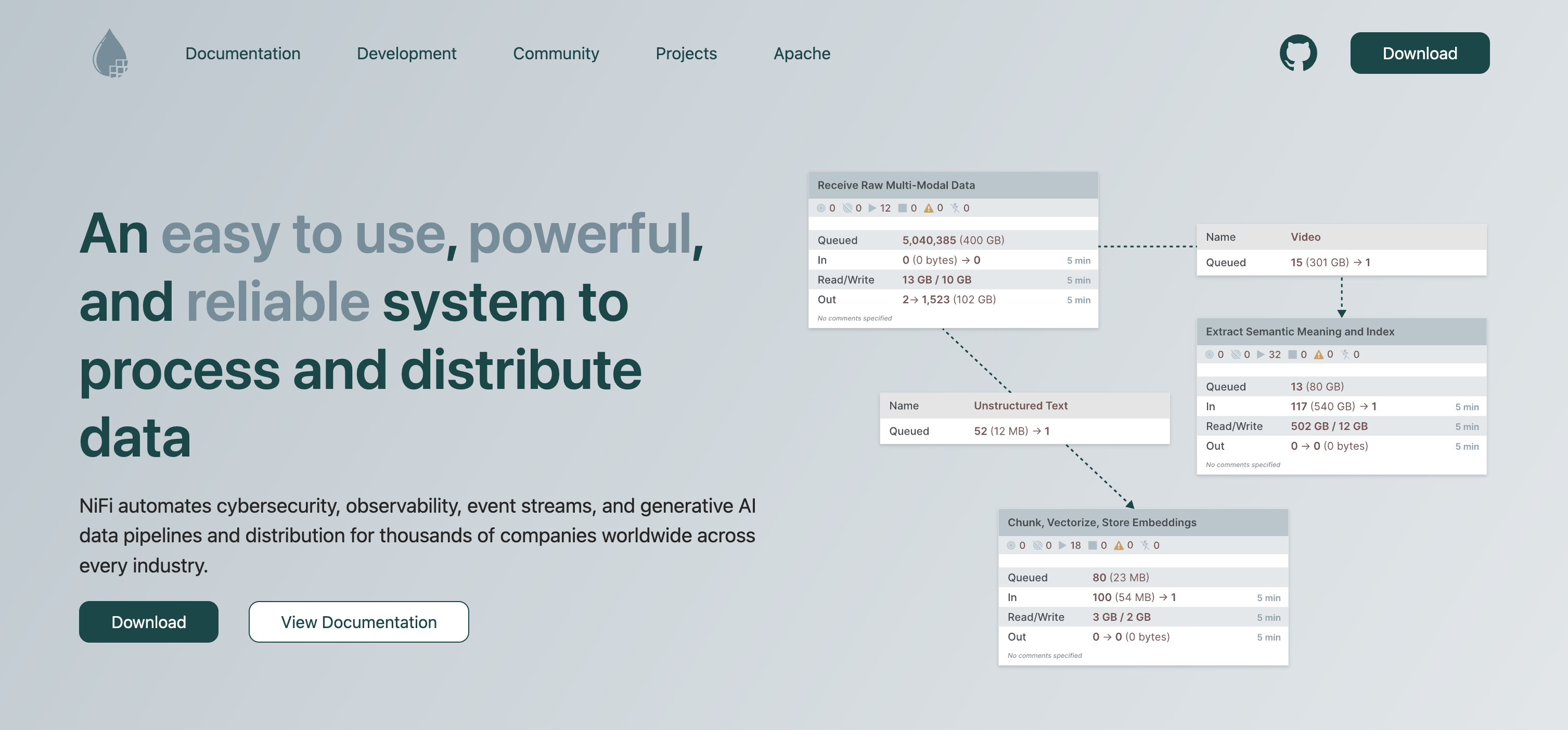Click the '5,040,385 (400 GB)' queued value
Image resolution: width=1568 pixels, height=730 pixels.
click(x=953, y=240)
